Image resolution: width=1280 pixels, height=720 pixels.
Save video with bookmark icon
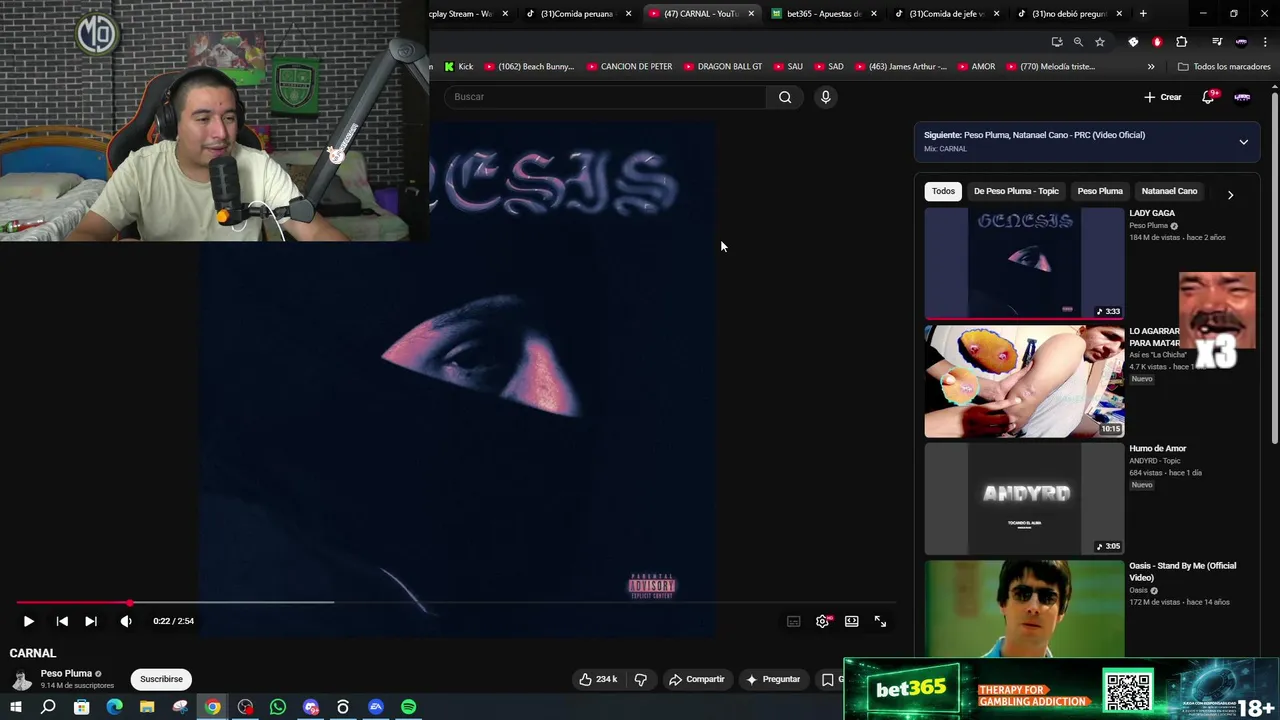[828, 679]
